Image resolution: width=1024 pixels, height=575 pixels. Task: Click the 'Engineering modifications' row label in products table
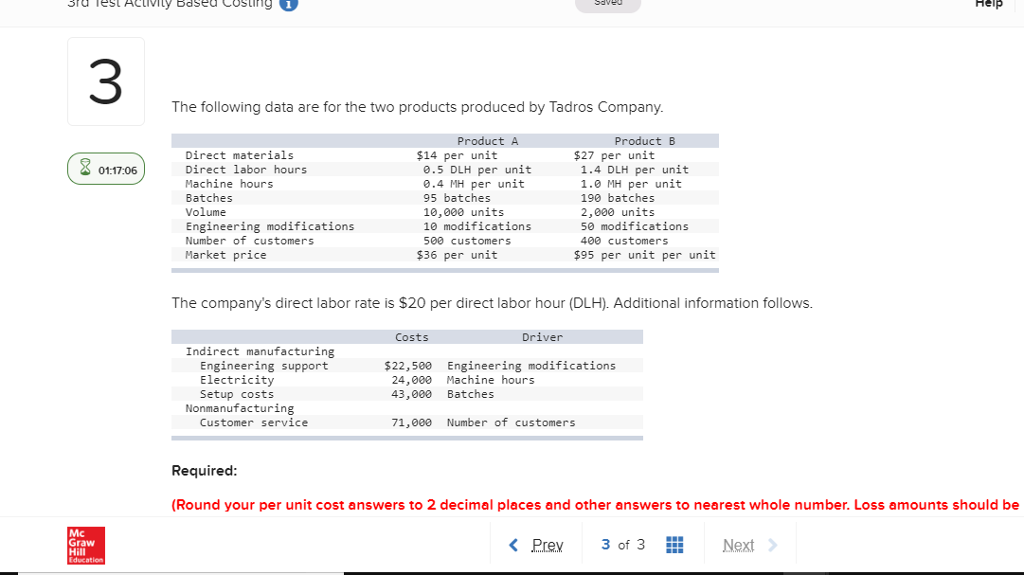tap(270, 227)
